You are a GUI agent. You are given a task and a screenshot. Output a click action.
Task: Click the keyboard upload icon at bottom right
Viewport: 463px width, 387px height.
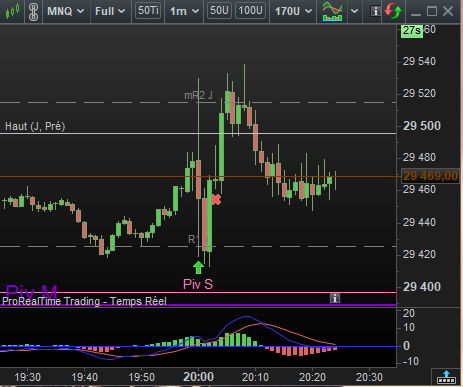click(x=446, y=377)
